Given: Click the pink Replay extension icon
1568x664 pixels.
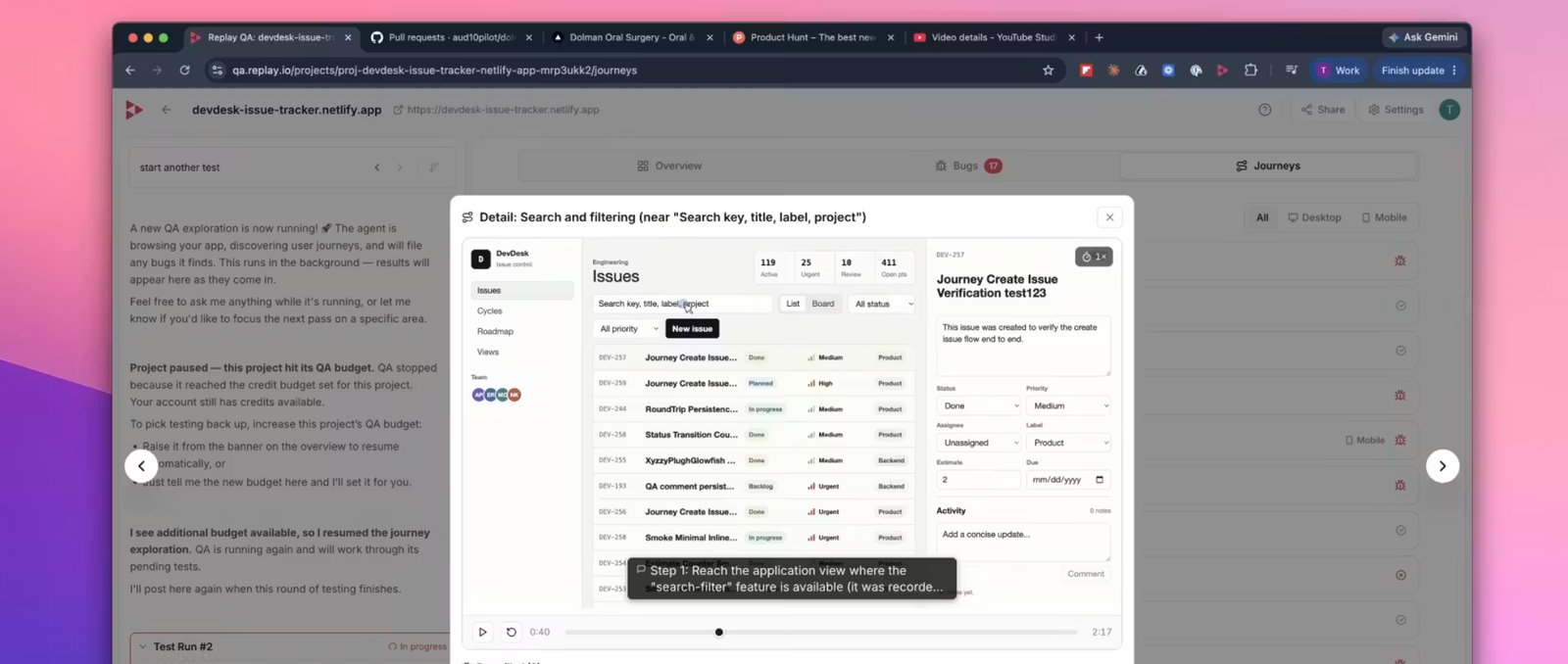Looking at the screenshot, I should click(x=1222, y=71).
